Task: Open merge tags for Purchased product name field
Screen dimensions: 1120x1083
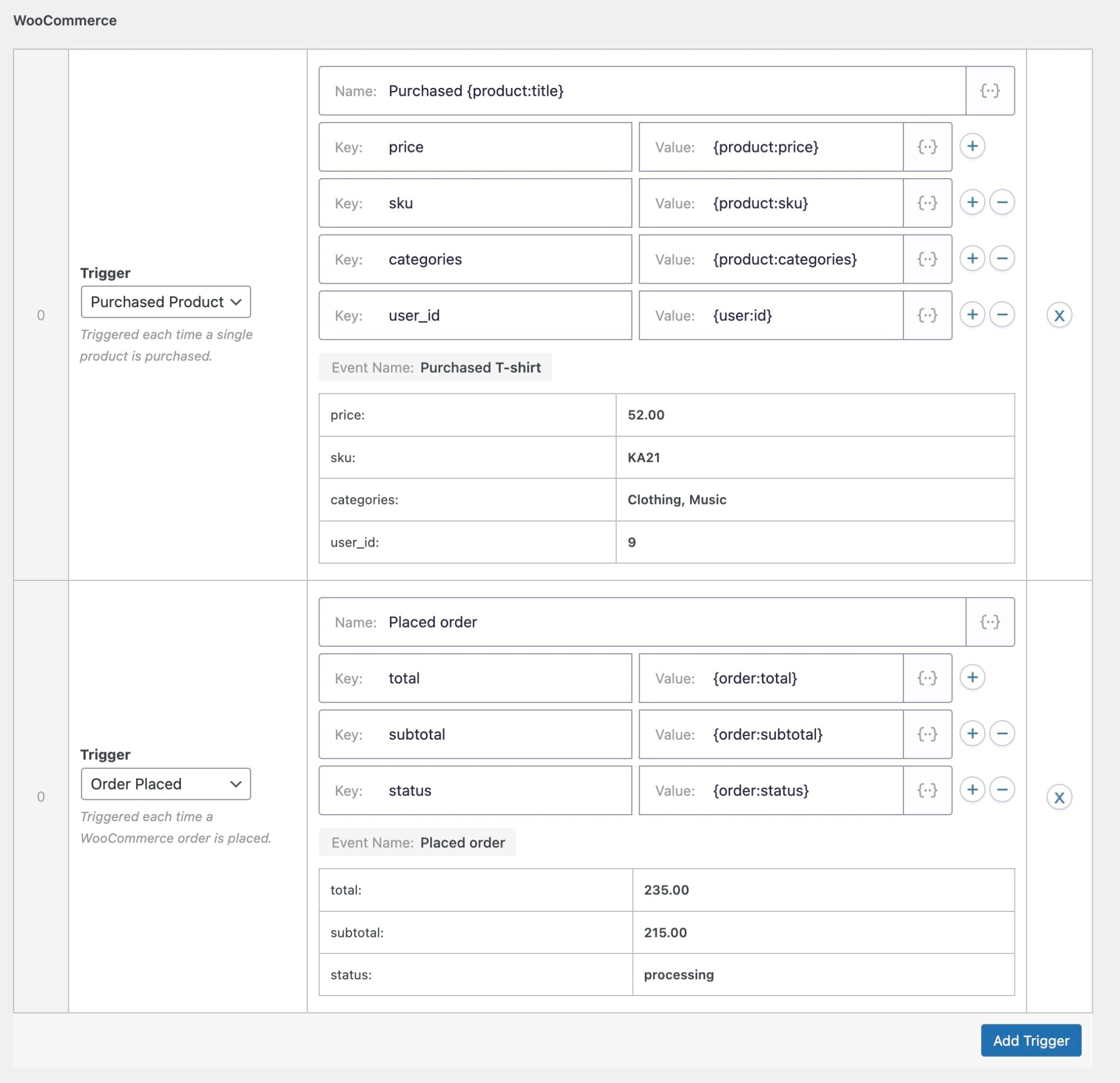Action: [x=990, y=91]
